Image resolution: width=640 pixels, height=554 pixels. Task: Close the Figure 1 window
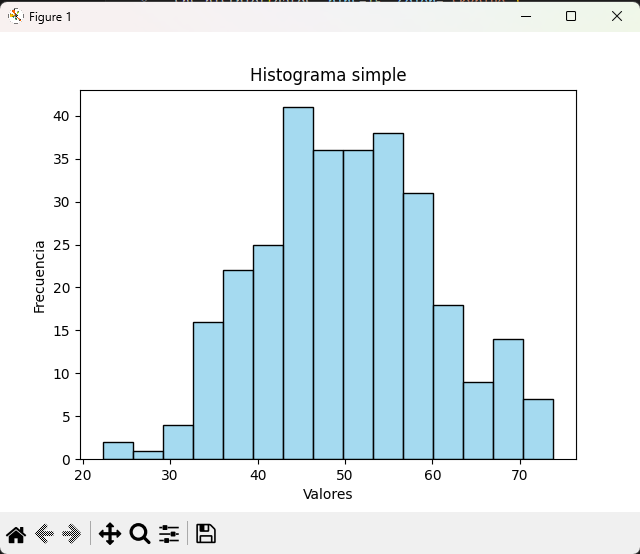(617, 16)
